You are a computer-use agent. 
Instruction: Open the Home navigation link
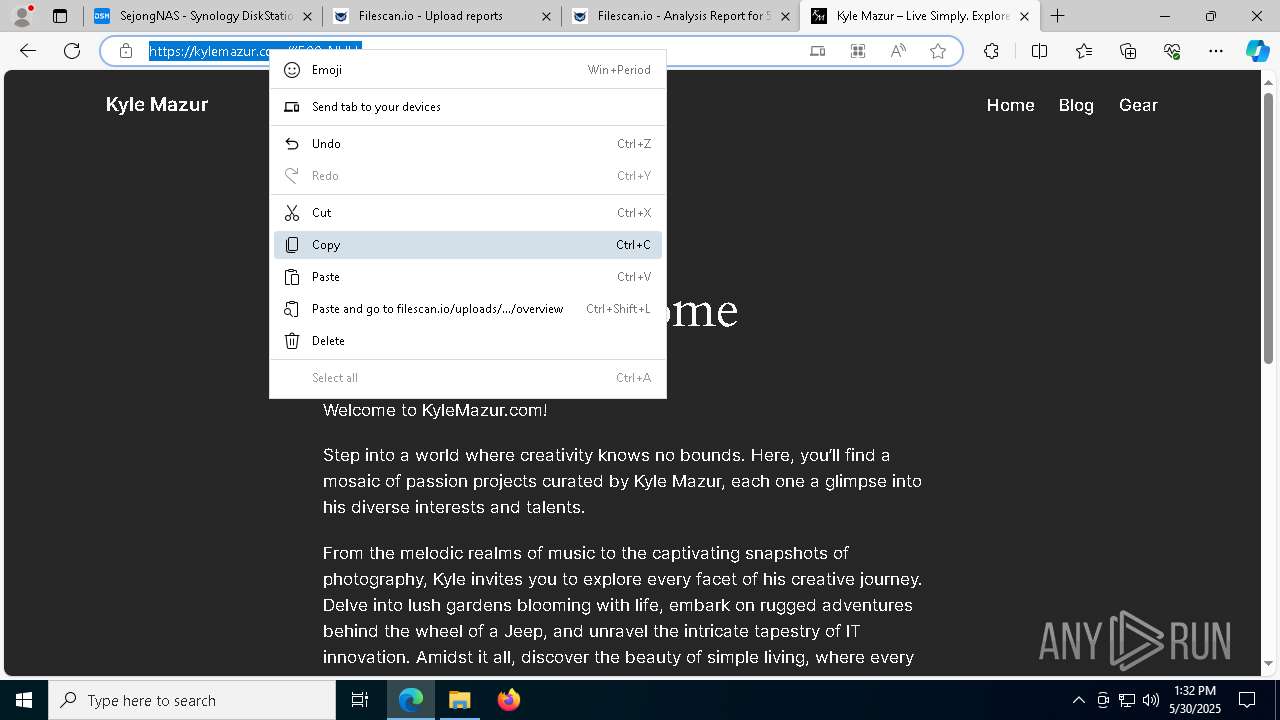[x=1010, y=105]
